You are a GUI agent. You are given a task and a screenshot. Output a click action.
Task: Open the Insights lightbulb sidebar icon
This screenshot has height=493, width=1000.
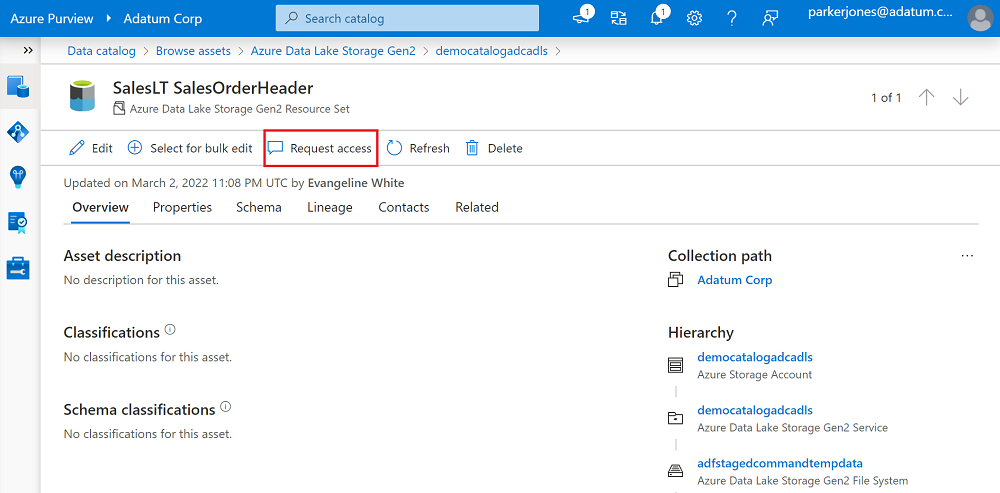pos(18,177)
